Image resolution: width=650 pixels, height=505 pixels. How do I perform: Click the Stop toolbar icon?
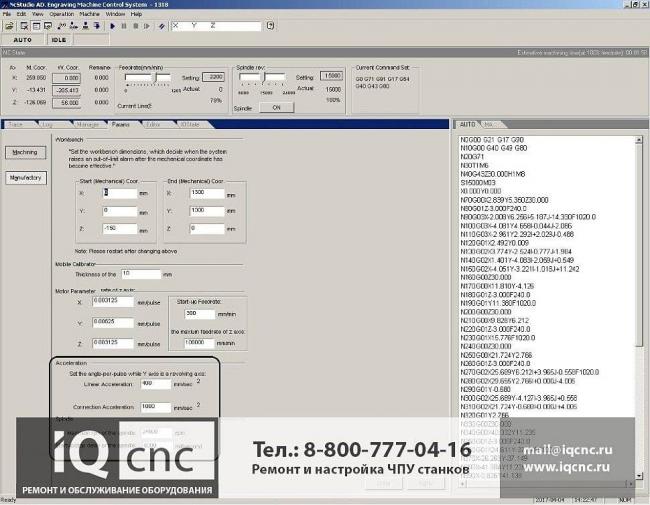(x=135, y=26)
